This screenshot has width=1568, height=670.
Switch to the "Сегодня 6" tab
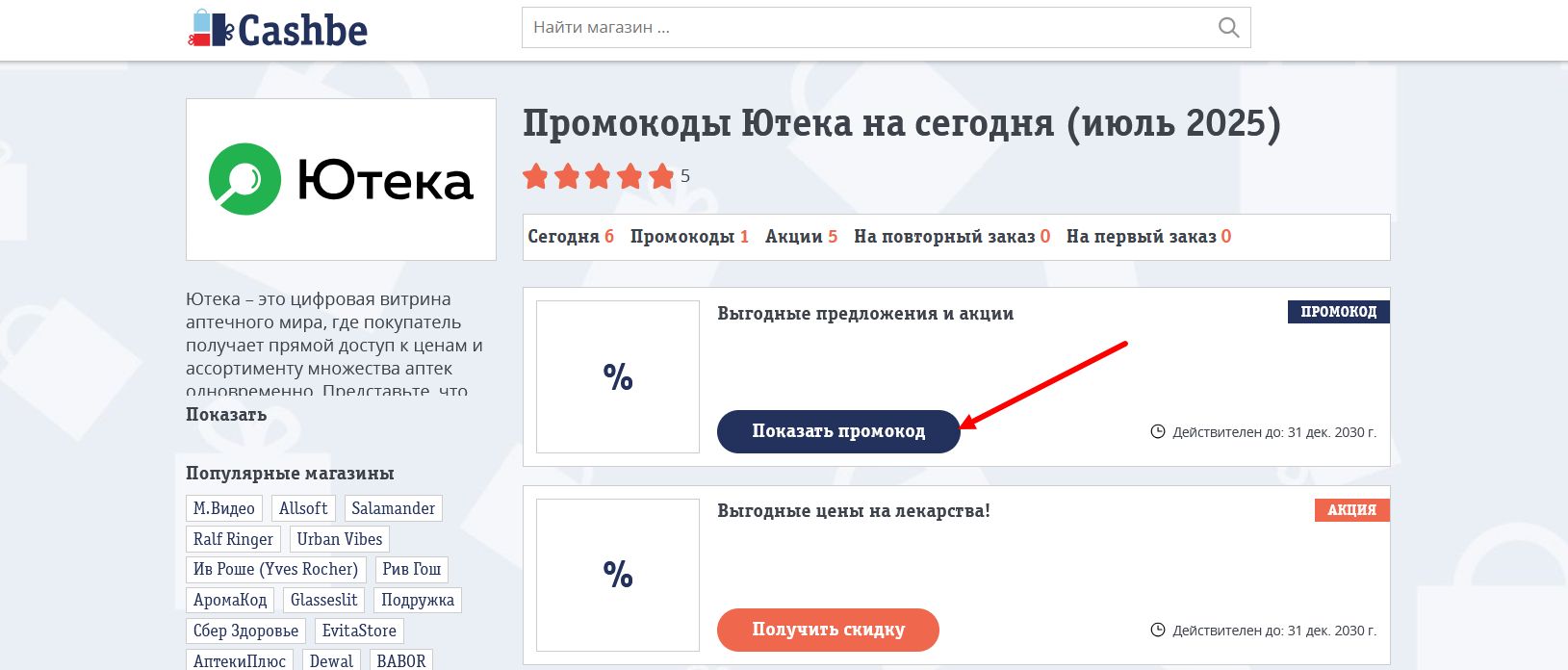[571, 237]
